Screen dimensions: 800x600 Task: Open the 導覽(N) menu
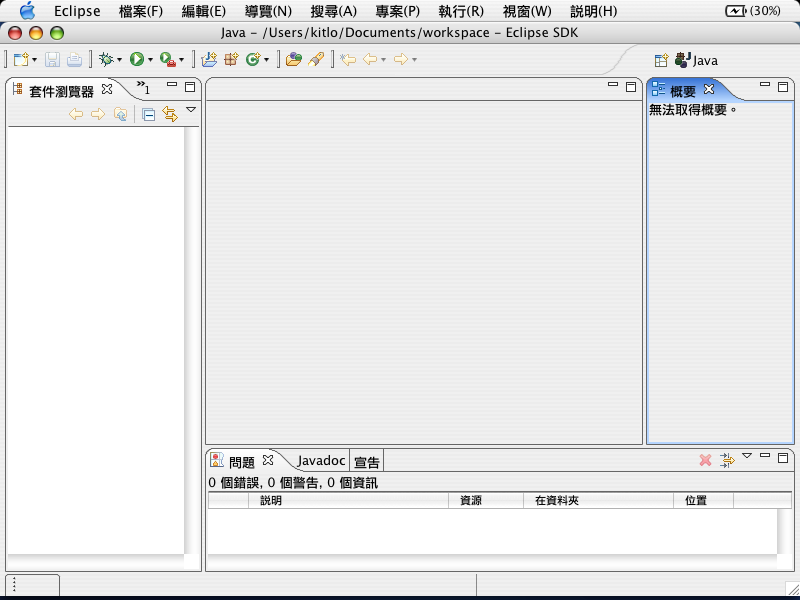pos(268,11)
